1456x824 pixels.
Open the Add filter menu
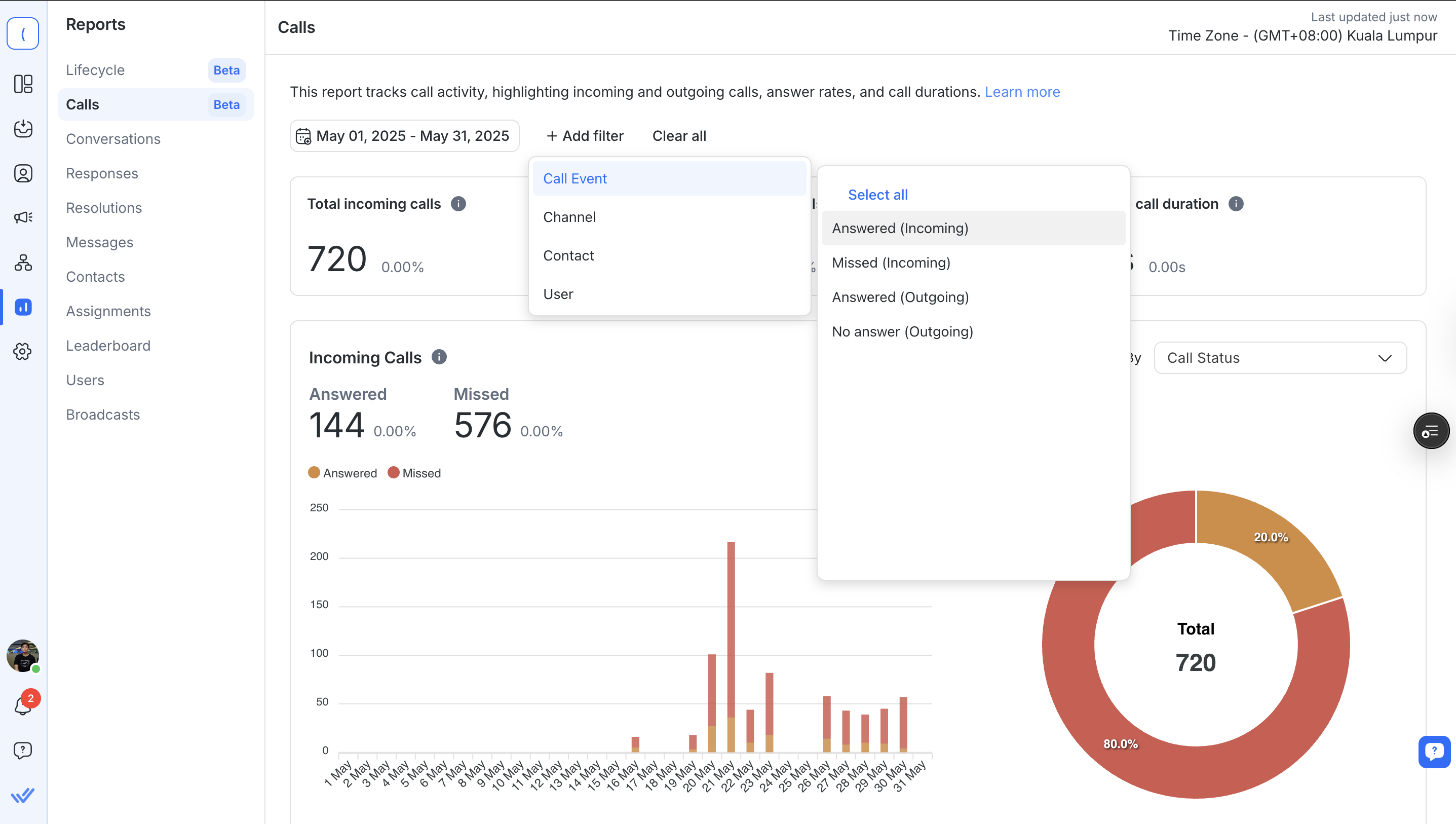[x=585, y=136]
